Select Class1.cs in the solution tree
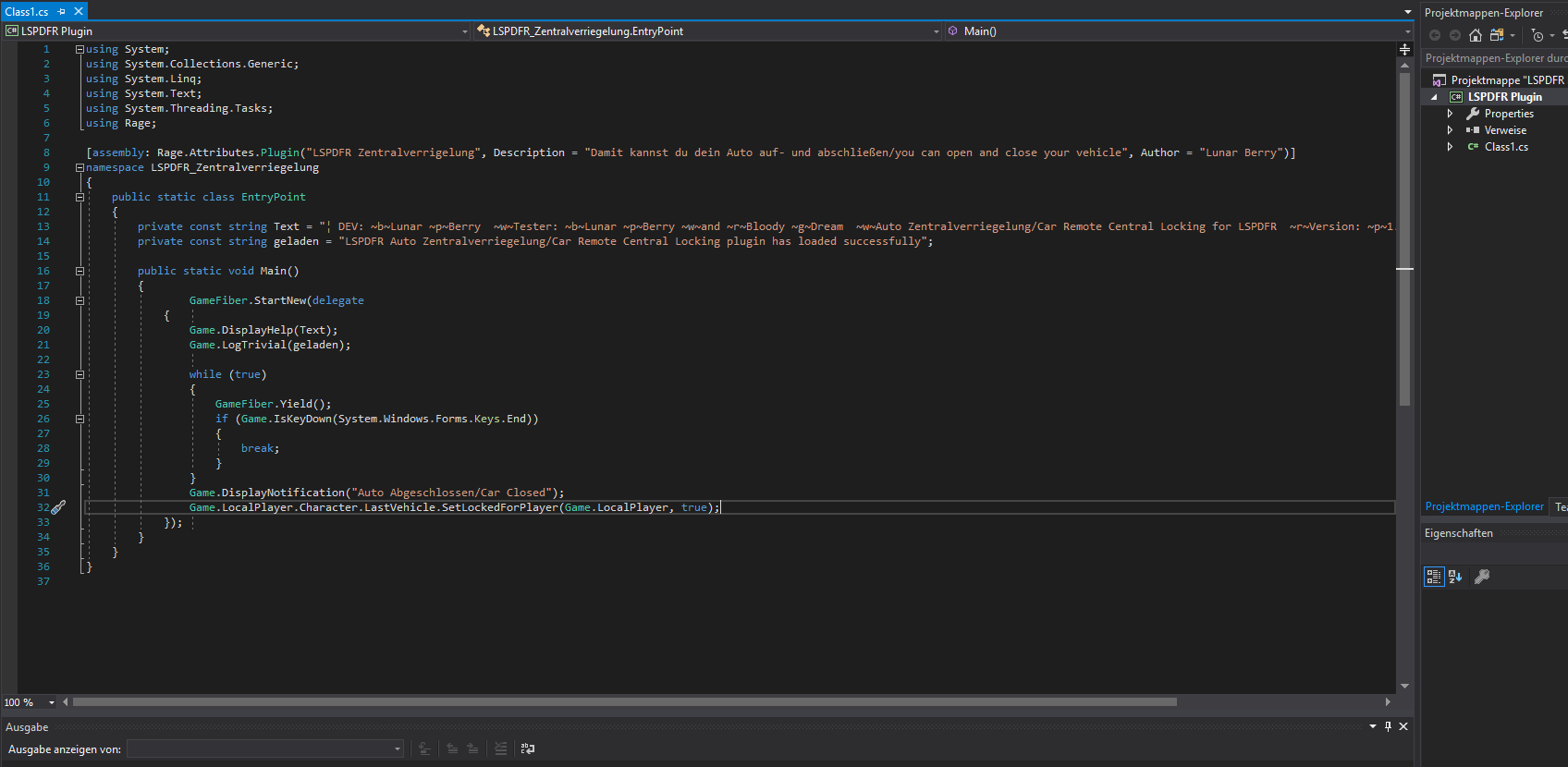This screenshot has width=1568, height=767. [x=1505, y=147]
